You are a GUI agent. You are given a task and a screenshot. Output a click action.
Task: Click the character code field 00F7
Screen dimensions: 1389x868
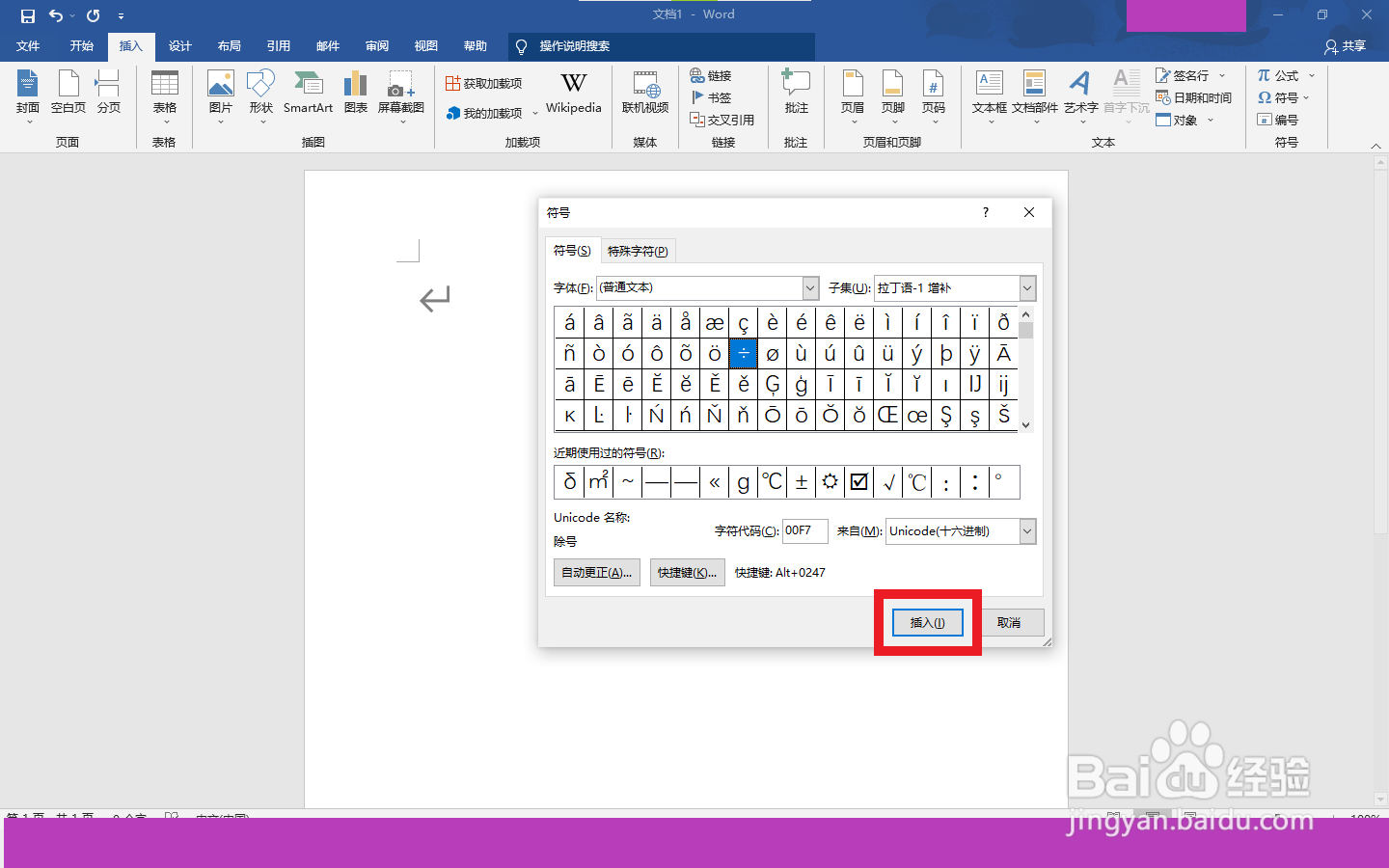click(x=804, y=530)
